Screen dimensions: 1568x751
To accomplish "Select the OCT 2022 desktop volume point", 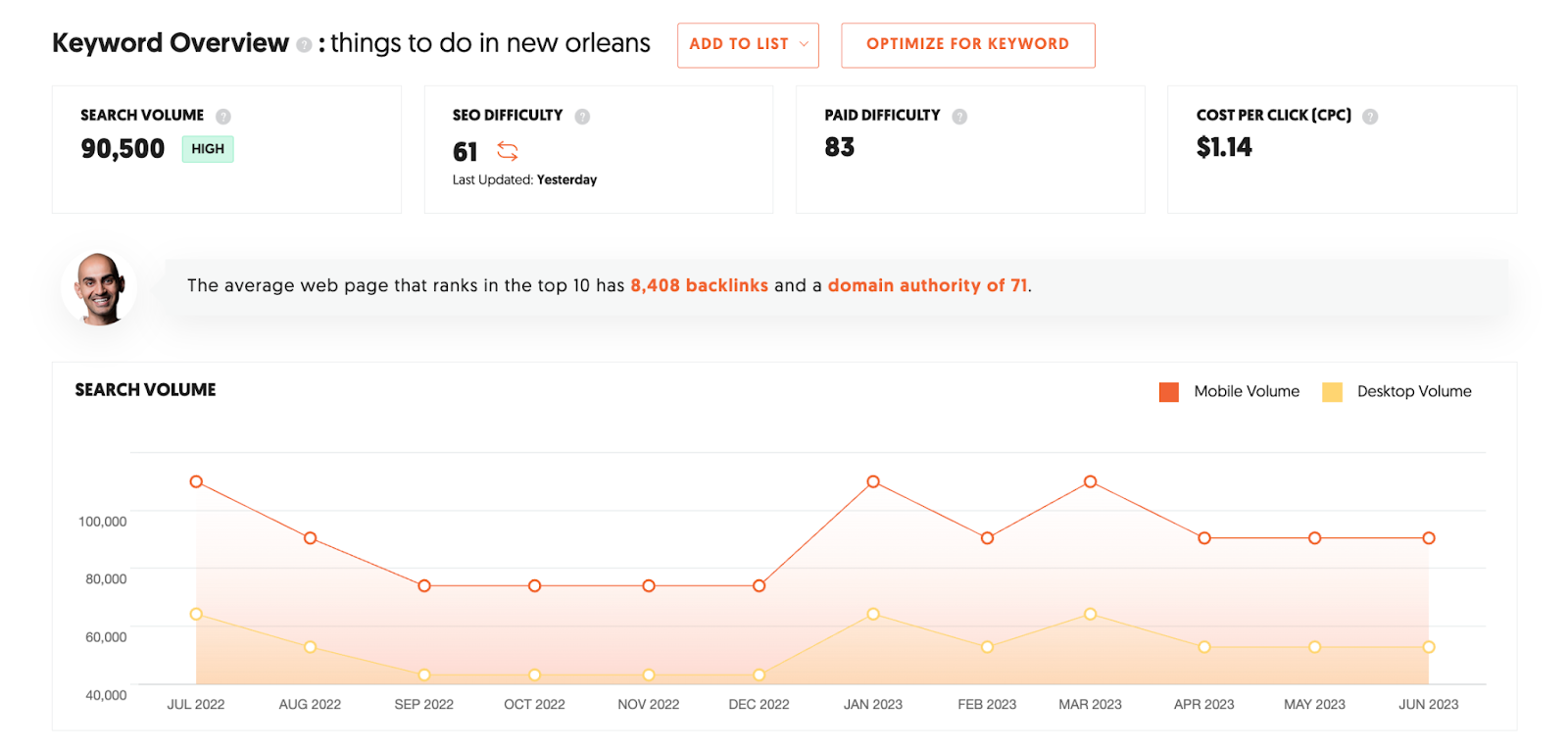I will pos(534,676).
